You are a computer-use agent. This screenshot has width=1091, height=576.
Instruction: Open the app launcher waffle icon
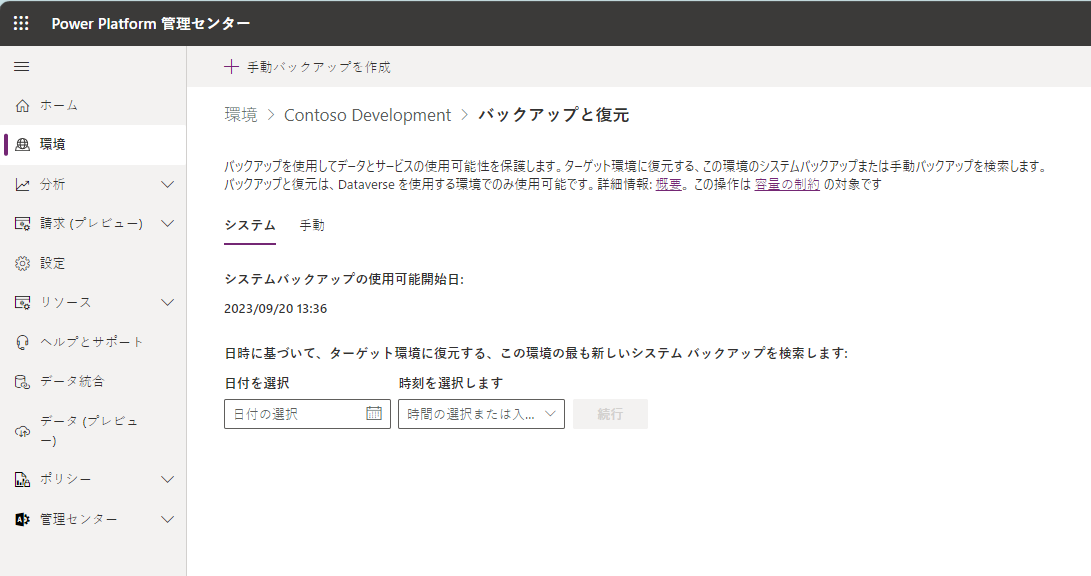pyautogui.click(x=20, y=23)
